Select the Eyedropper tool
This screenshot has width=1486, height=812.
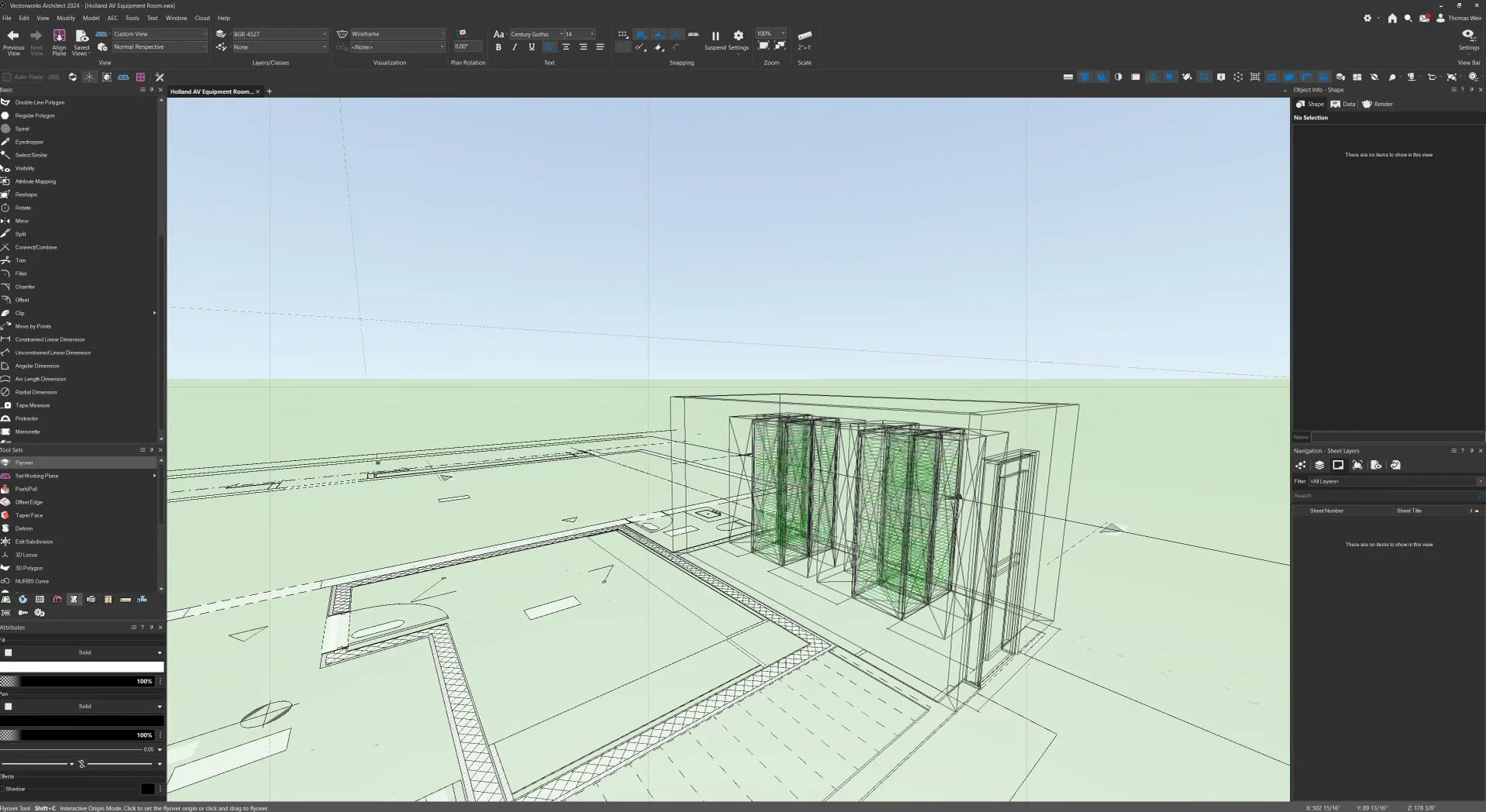click(78, 142)
